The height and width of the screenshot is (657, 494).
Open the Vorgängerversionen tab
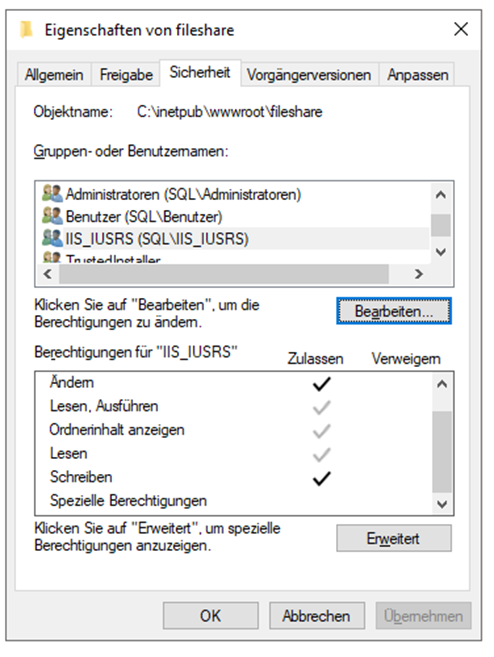point(309,75)
